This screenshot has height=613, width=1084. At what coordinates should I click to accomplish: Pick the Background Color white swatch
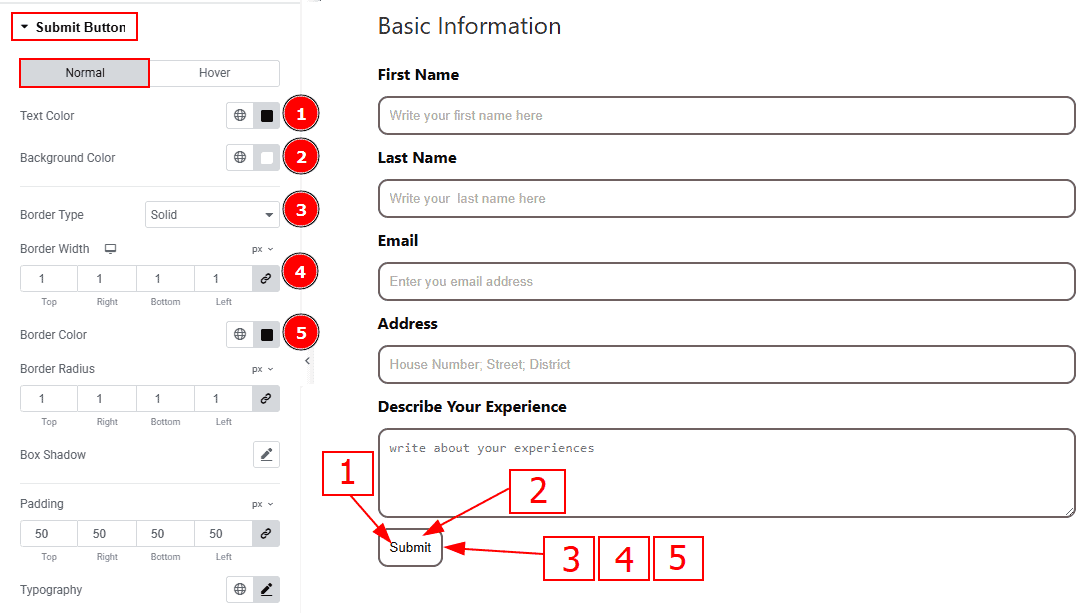click(267, 158)
